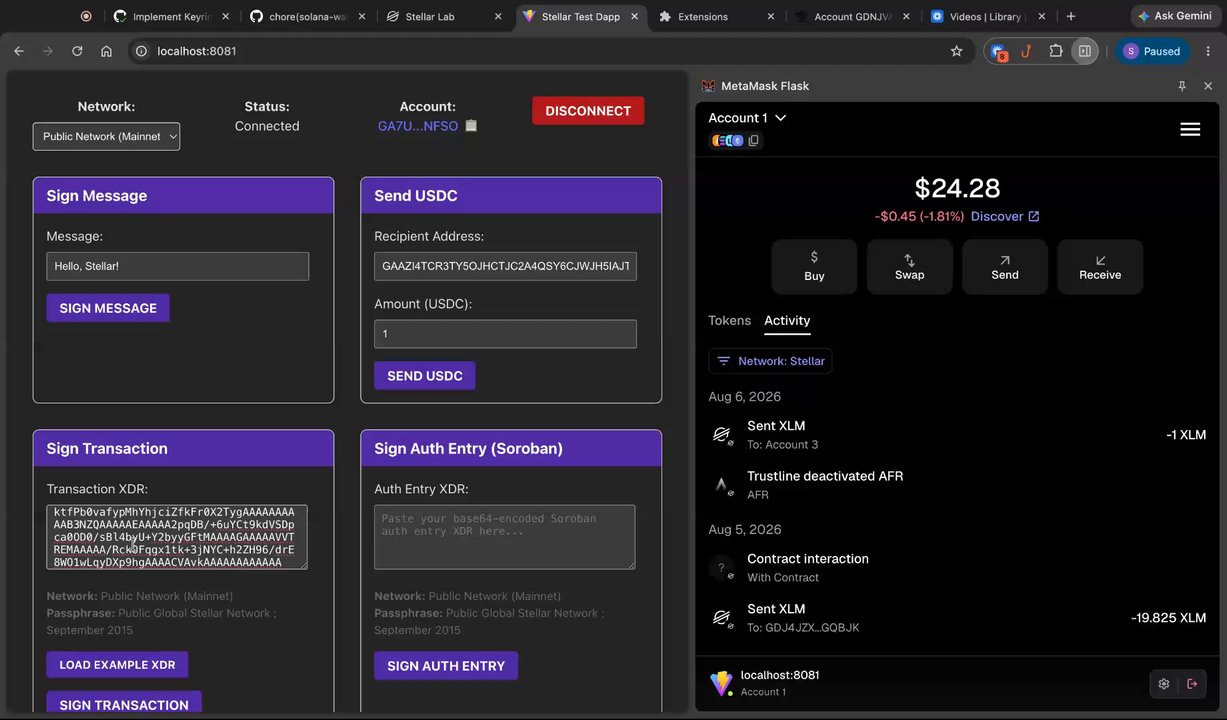Toggle the browser side panel icon
The height and width of the screenshot is (720, 1227).
1084,51
